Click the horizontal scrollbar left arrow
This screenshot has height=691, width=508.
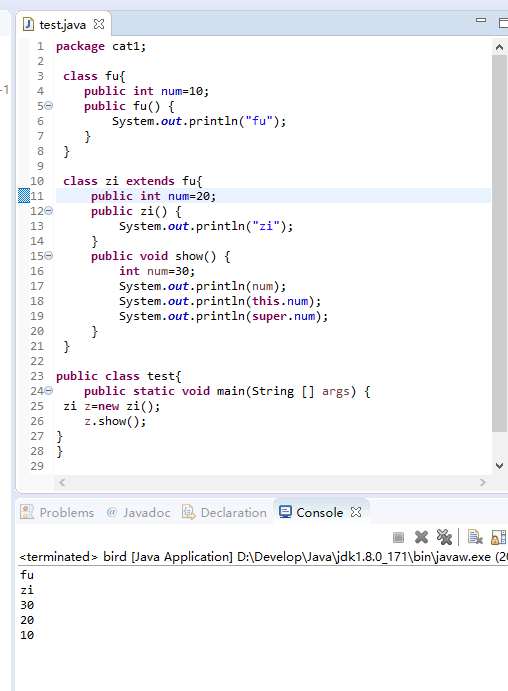point(62,483)
